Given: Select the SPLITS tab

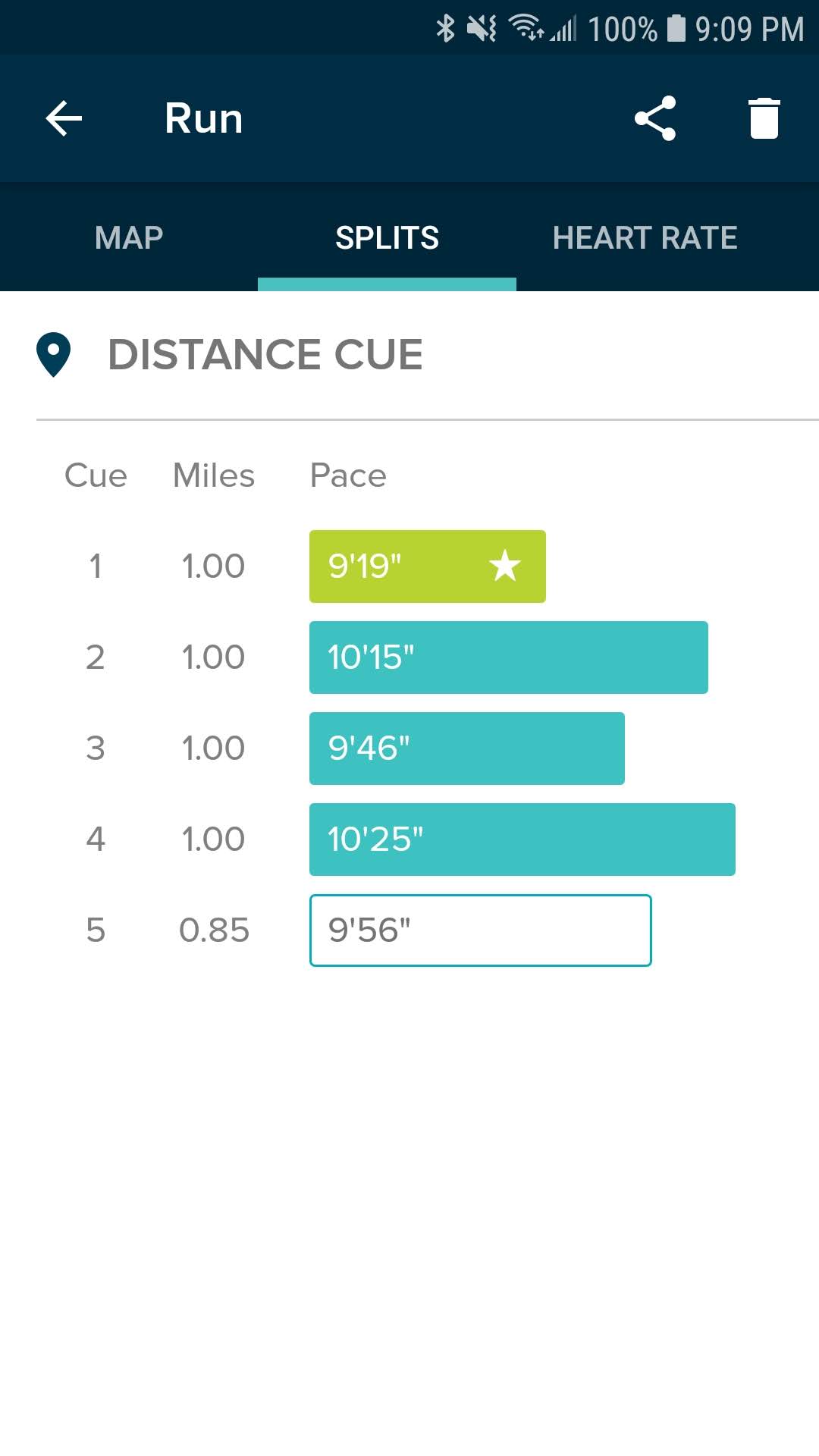Looking at the screenshot, I should coord(387,237).
